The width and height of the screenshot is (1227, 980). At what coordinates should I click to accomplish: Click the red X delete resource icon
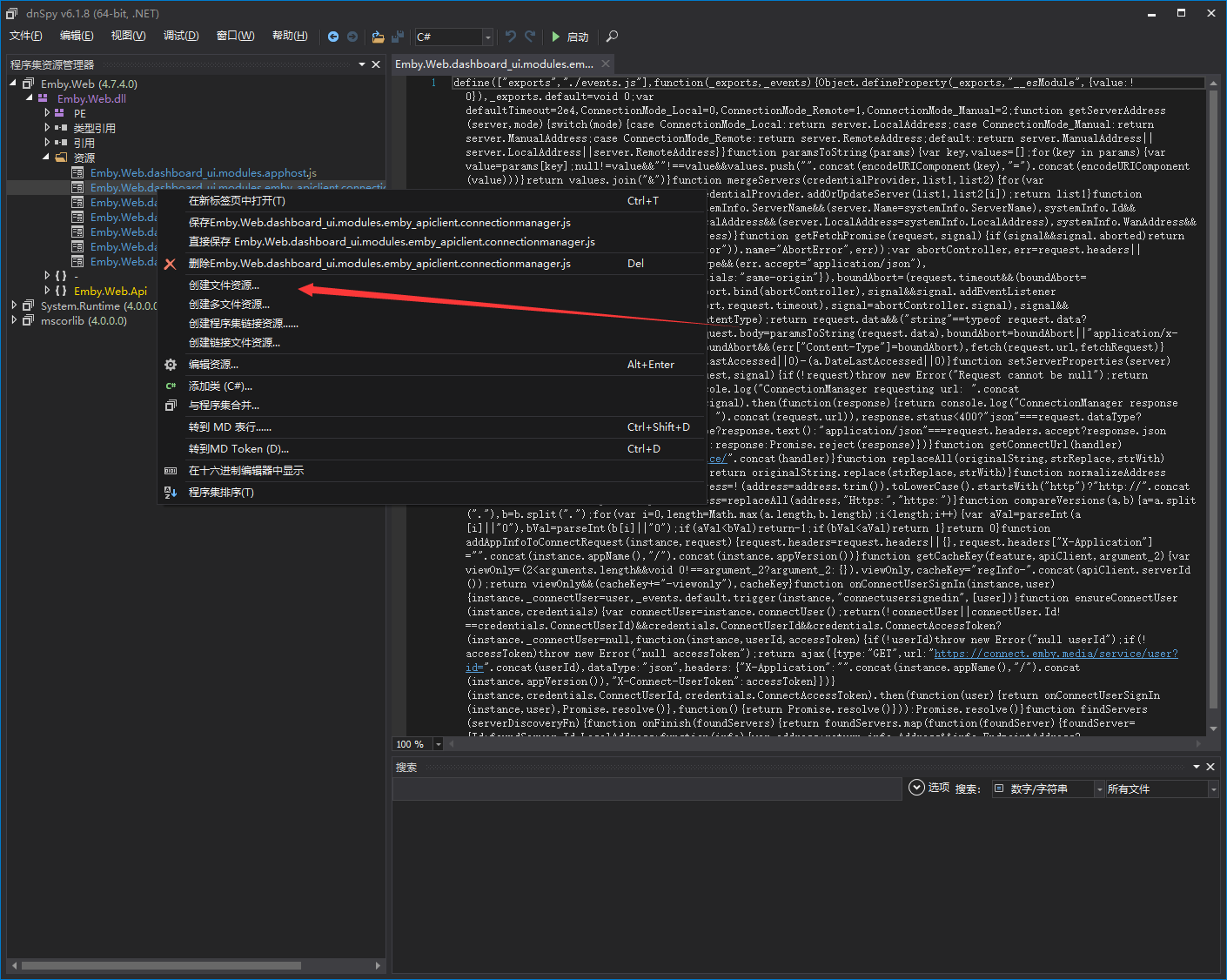(170, 264)
